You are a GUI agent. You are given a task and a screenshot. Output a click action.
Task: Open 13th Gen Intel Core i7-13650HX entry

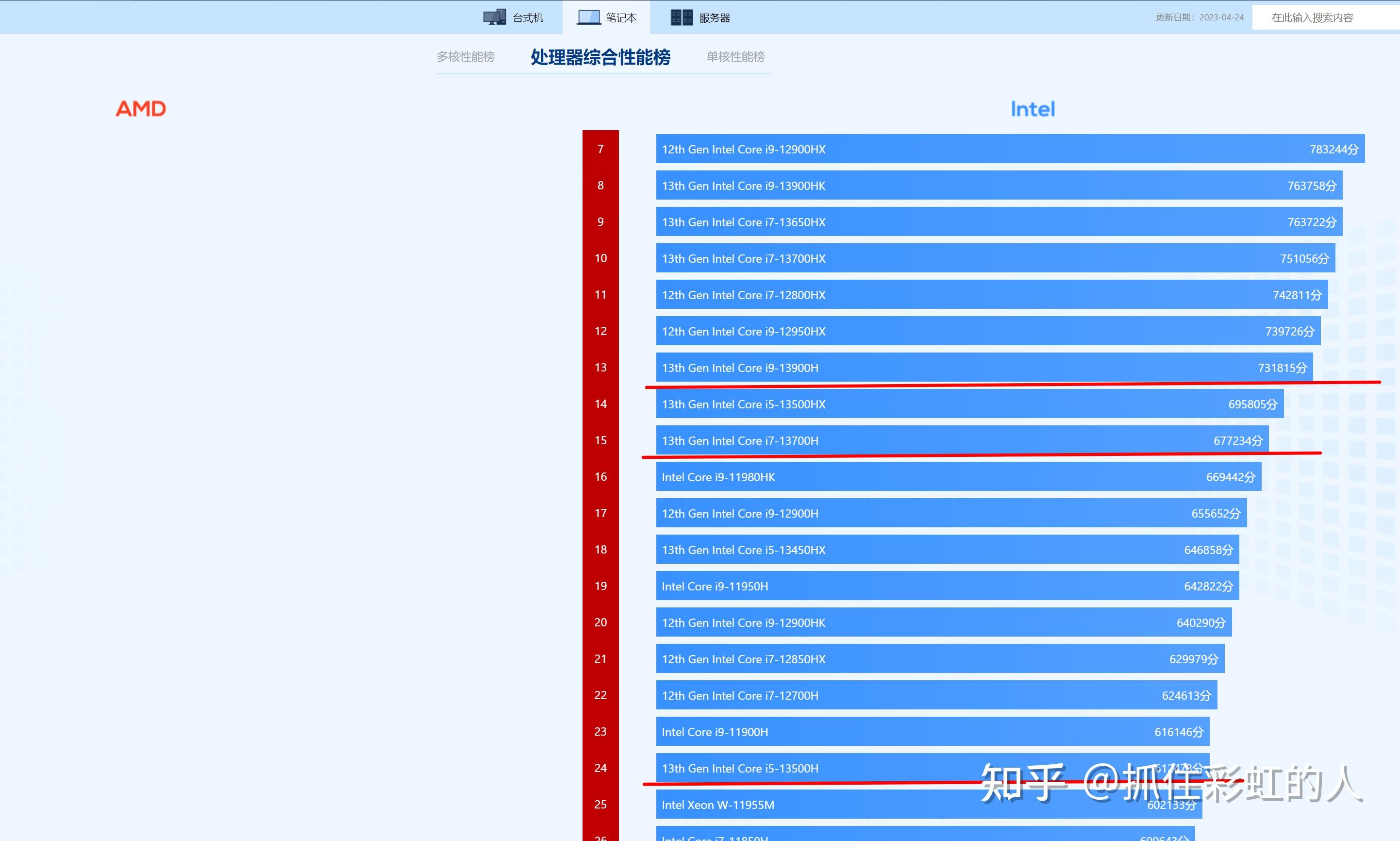pos(999,221)
